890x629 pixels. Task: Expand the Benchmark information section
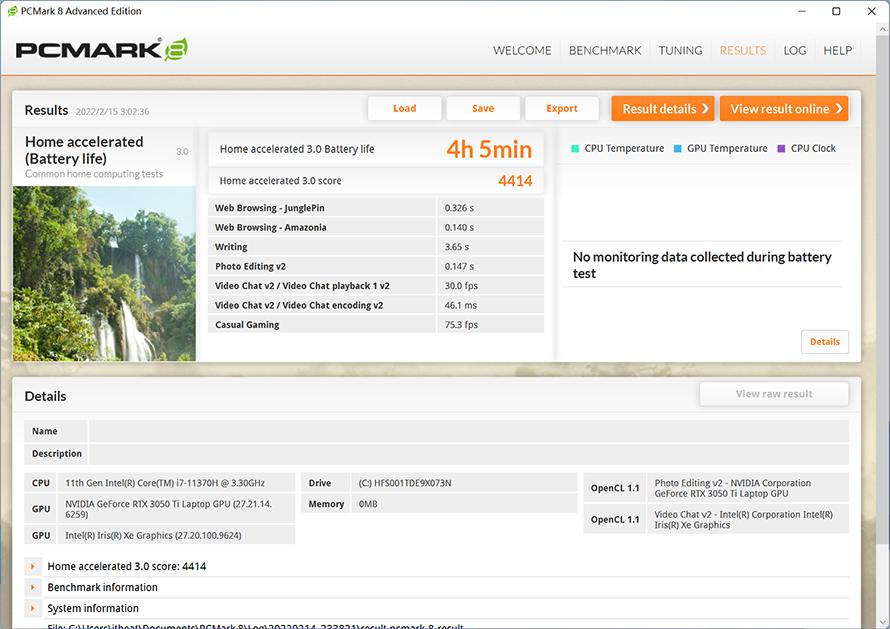(33, 588)
